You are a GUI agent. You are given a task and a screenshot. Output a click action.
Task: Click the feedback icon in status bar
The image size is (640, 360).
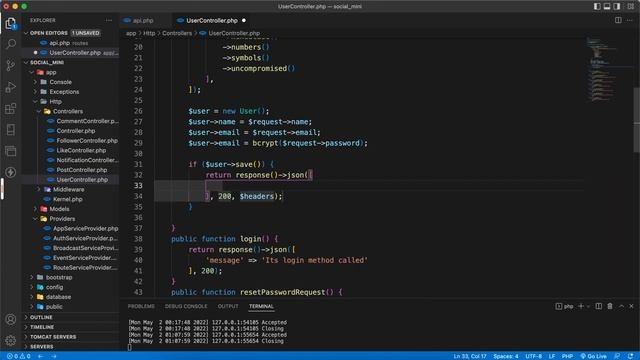click(617, 356)
